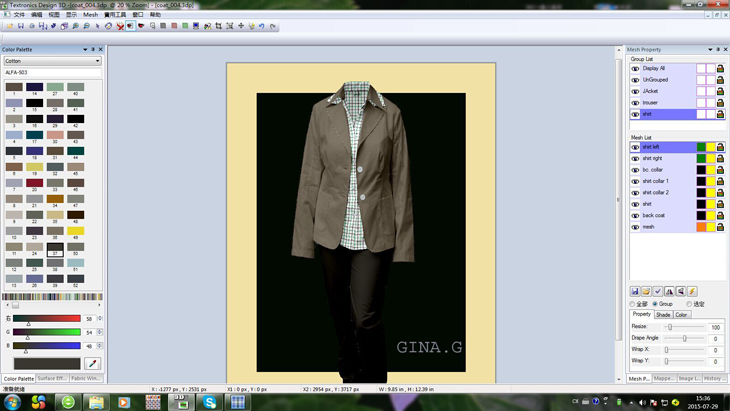Click the lightning bolt icon in Mesh Property

[x=692, y=291]
